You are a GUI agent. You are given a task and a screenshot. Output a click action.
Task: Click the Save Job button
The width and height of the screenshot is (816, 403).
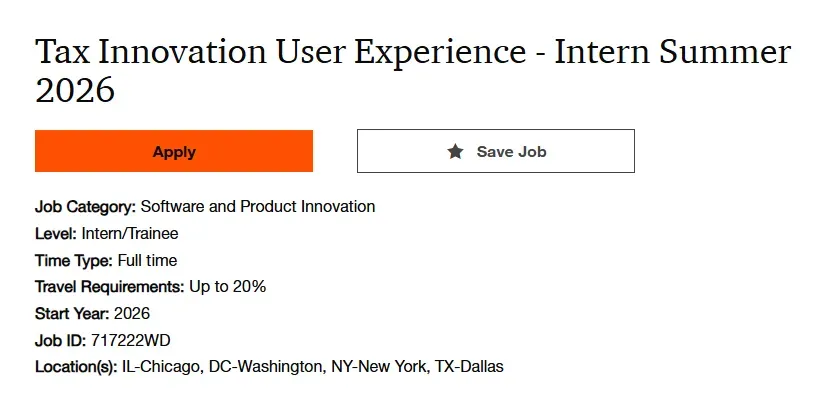click(496, 152)
